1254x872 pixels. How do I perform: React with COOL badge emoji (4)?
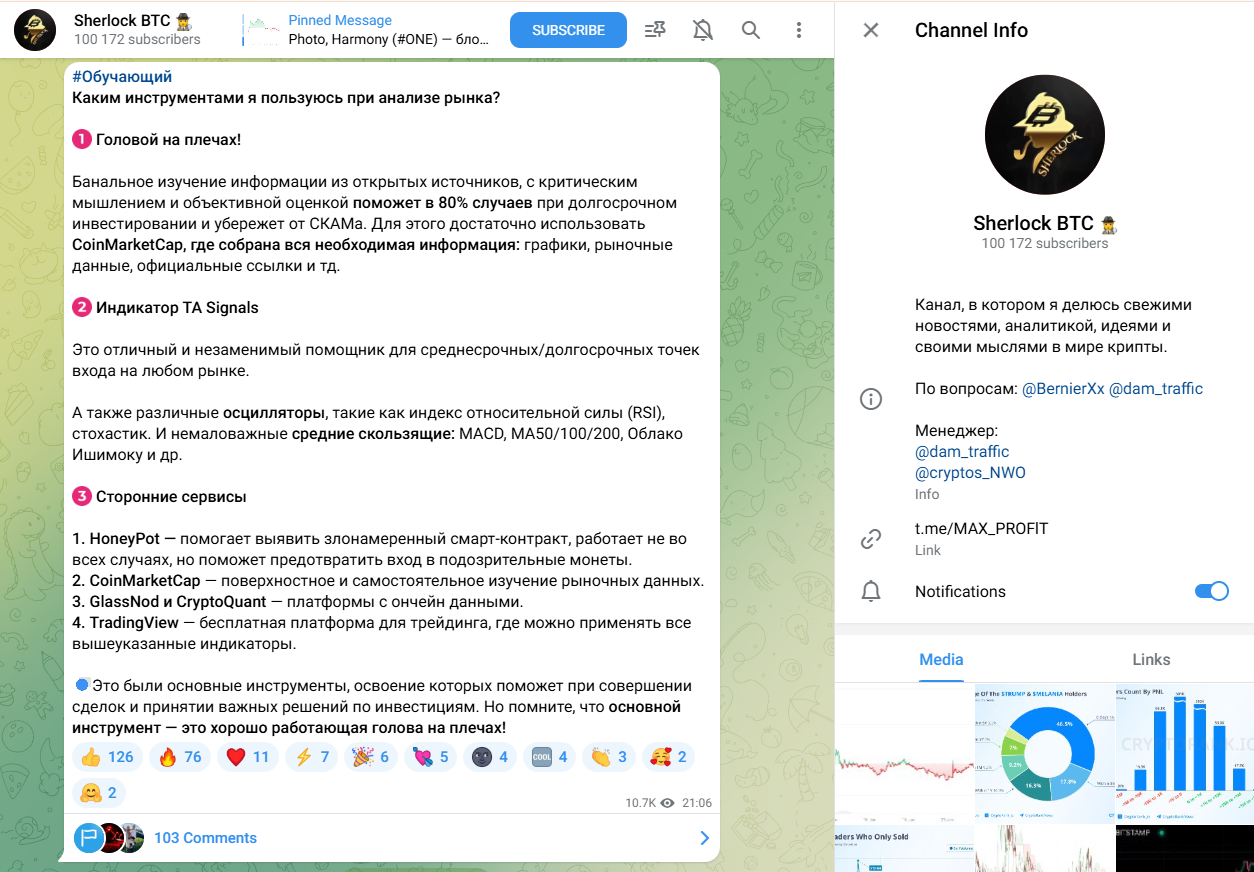[551, 757]
